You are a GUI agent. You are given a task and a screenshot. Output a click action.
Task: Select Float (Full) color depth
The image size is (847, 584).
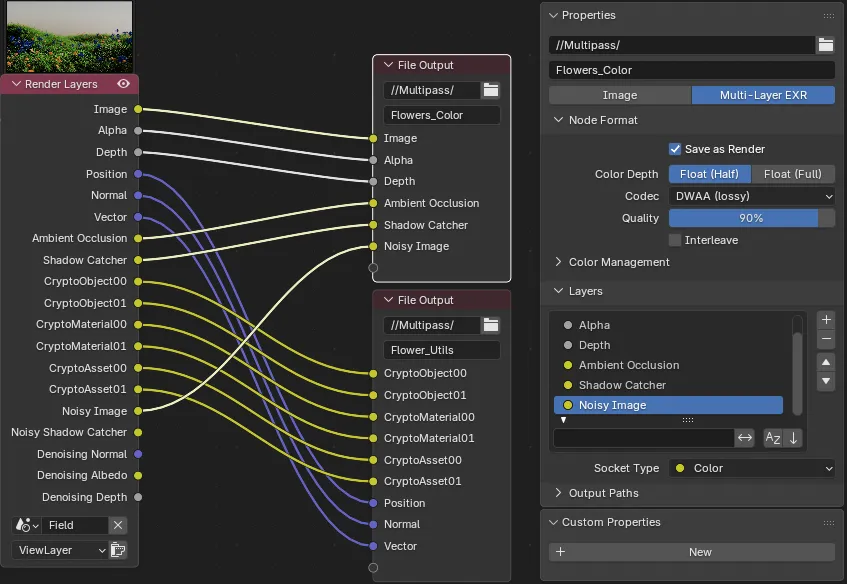coord(792,174)
